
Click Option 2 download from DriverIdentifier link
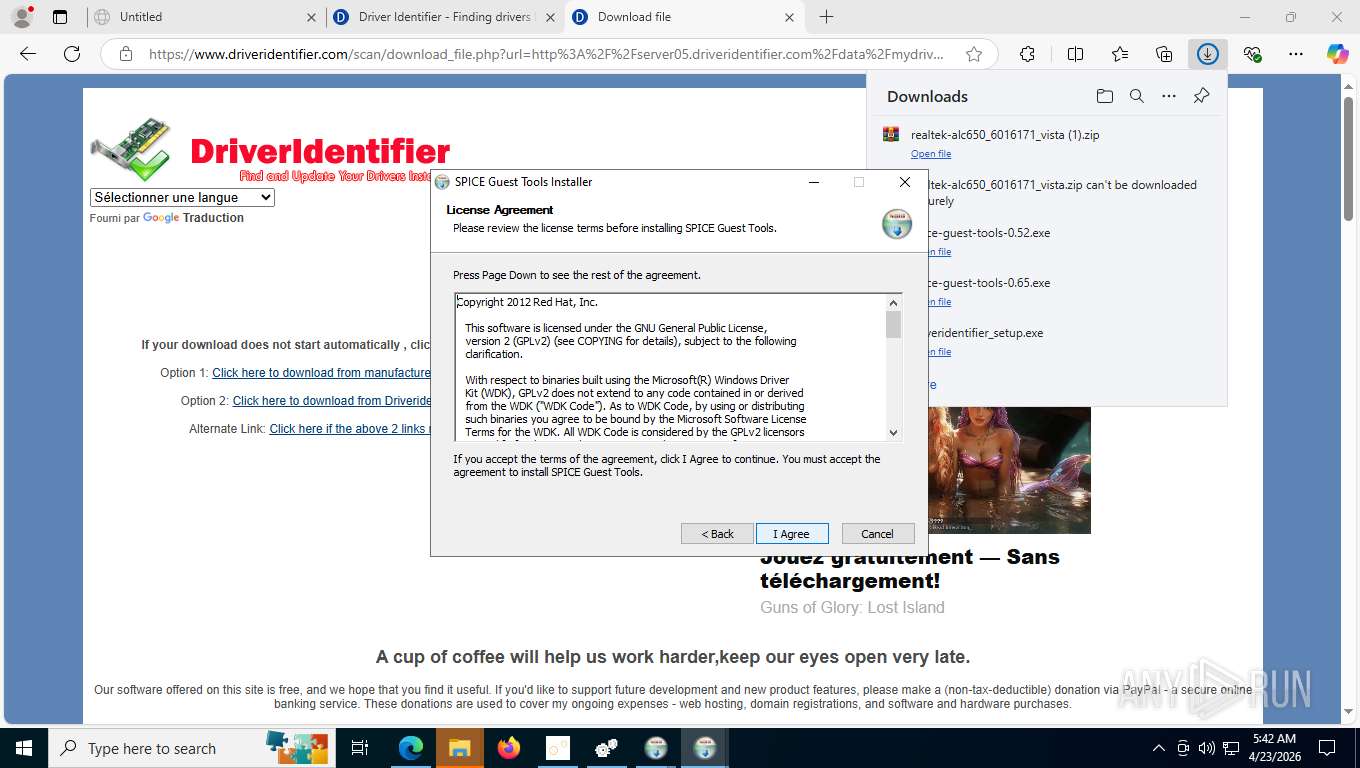332,401
